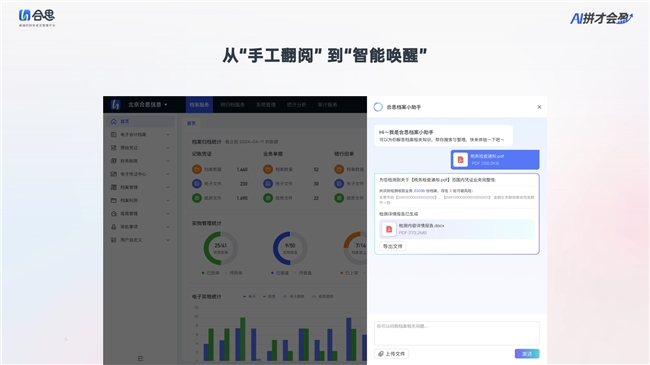Click the 档案利用 folder icon
Image resolution: width=650 pixels, height=365 pixels.
pos(114,200)
